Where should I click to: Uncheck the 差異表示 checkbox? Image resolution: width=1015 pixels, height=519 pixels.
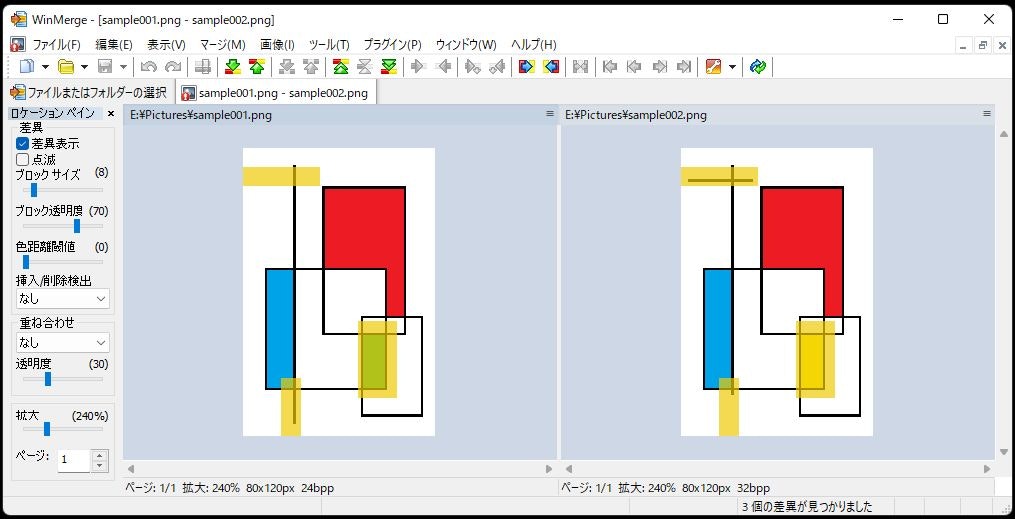(x=23, y=144)
